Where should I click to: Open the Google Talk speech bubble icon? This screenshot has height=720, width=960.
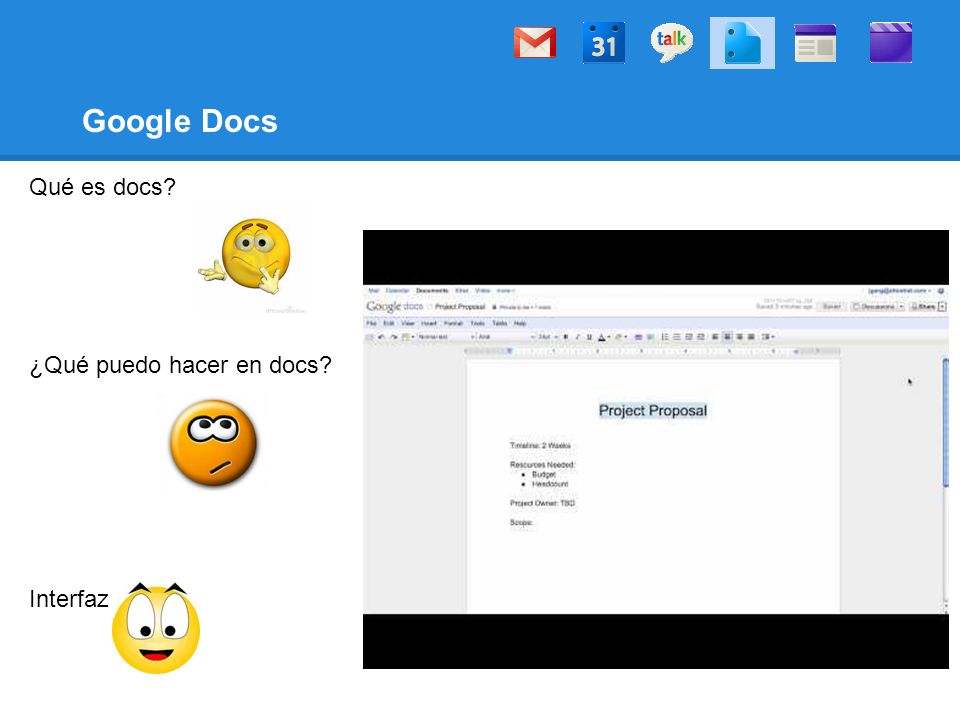click(x=672, y=42)
